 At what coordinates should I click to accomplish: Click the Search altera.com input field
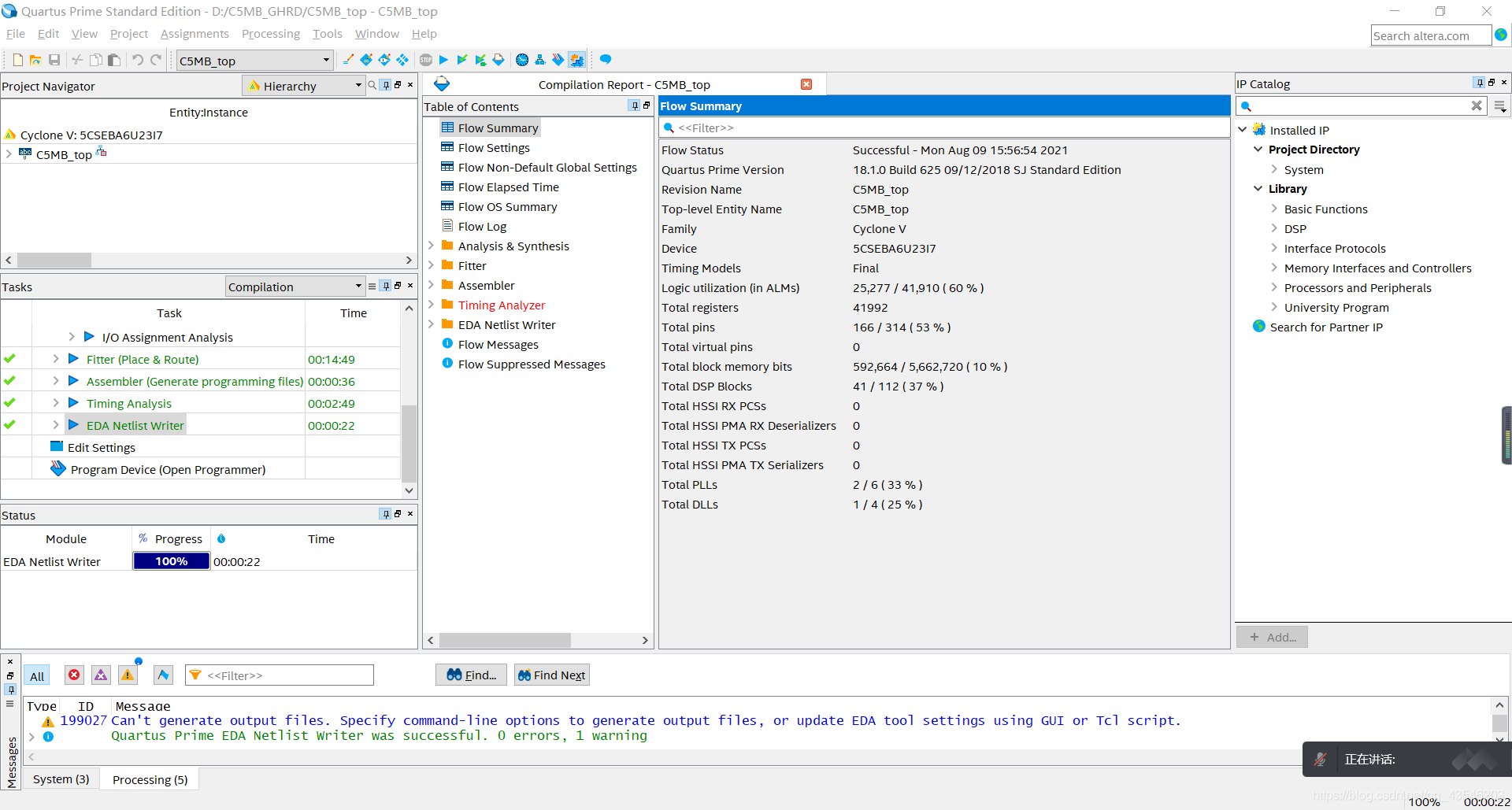(x=1431, y=35)
